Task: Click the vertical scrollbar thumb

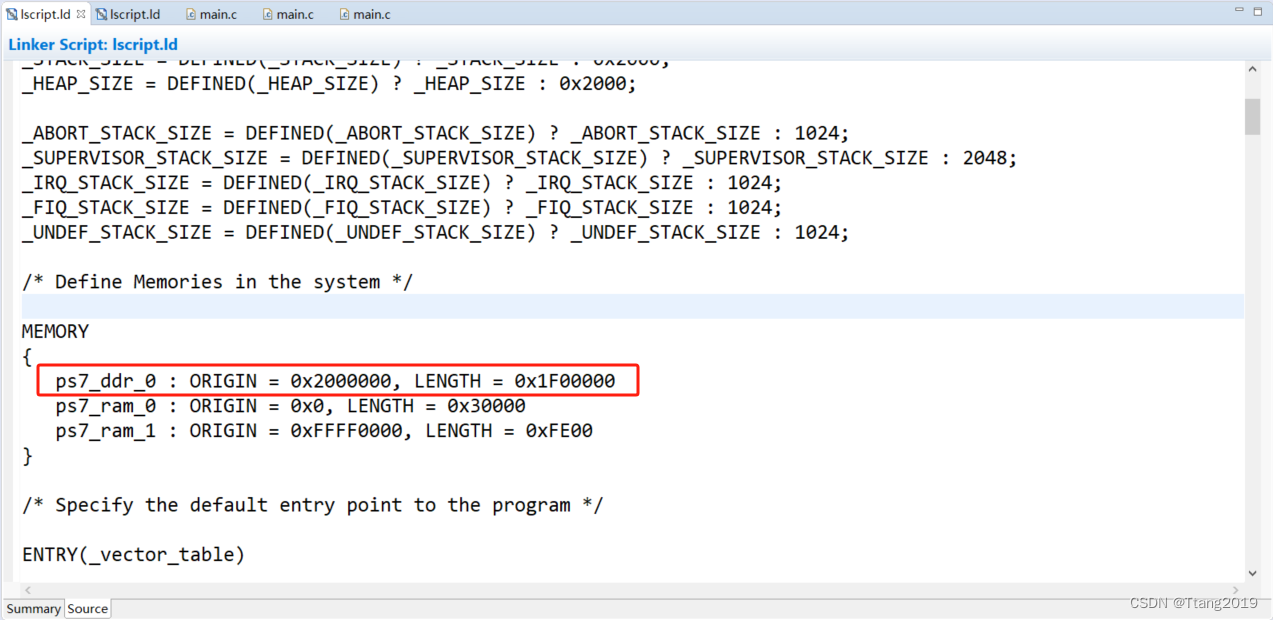Action: (1252, 116)
